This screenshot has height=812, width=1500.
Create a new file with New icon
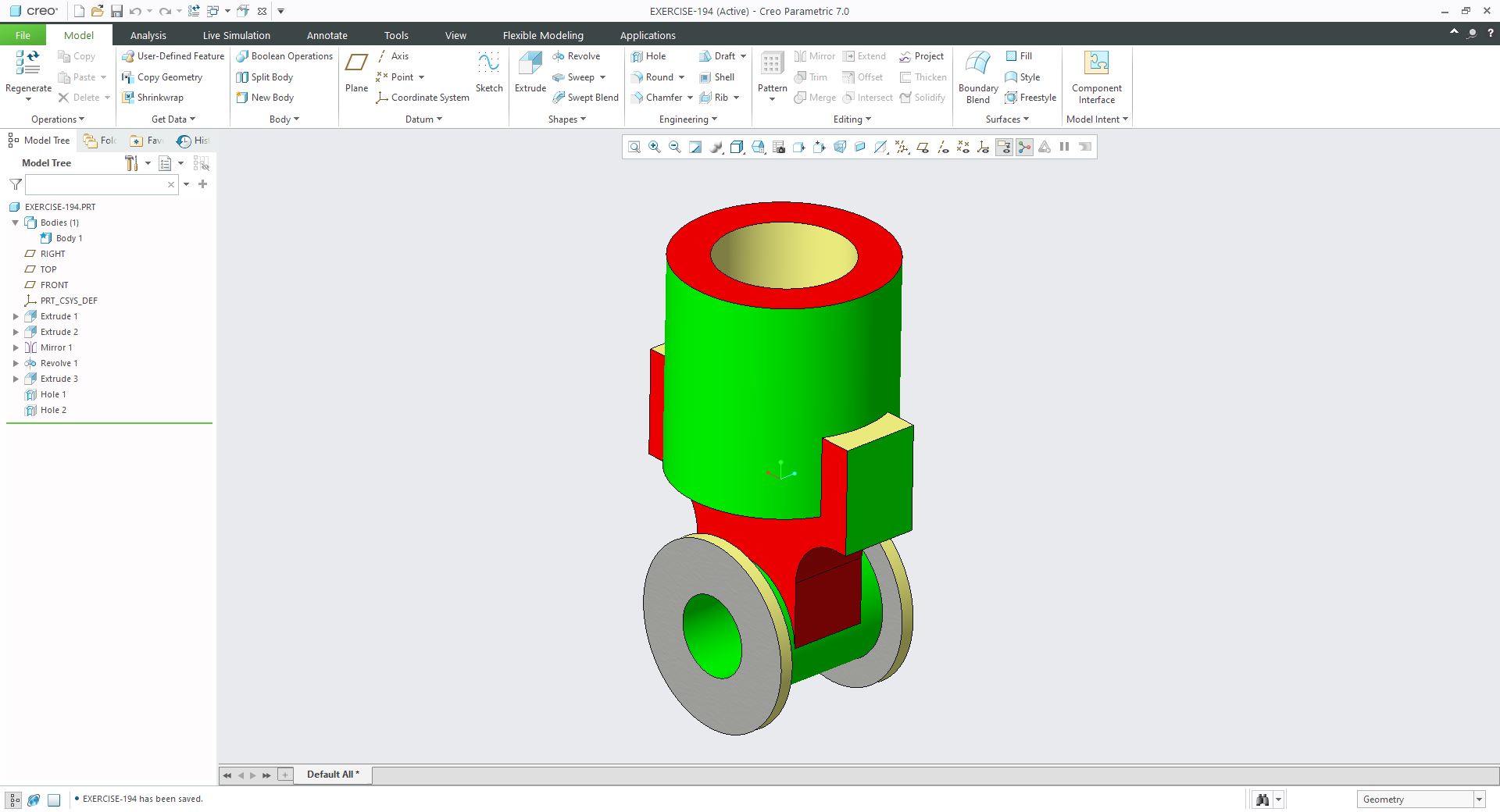(x=79, y=11)
